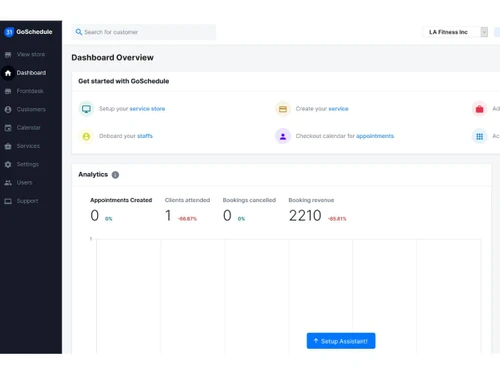This screenshot has width=500, height=375.
Task: Click the 2210 revenue value
Action: pos(305,216)
